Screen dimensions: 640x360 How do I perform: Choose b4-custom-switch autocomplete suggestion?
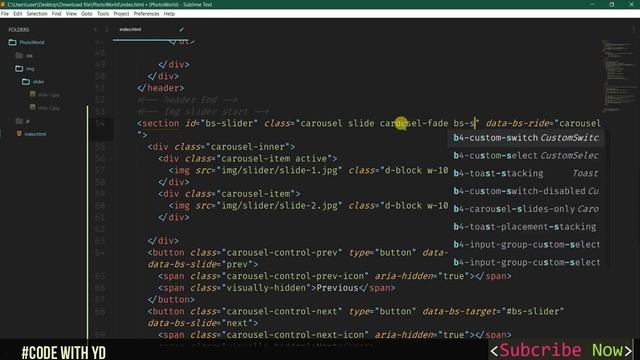(526, 138)
